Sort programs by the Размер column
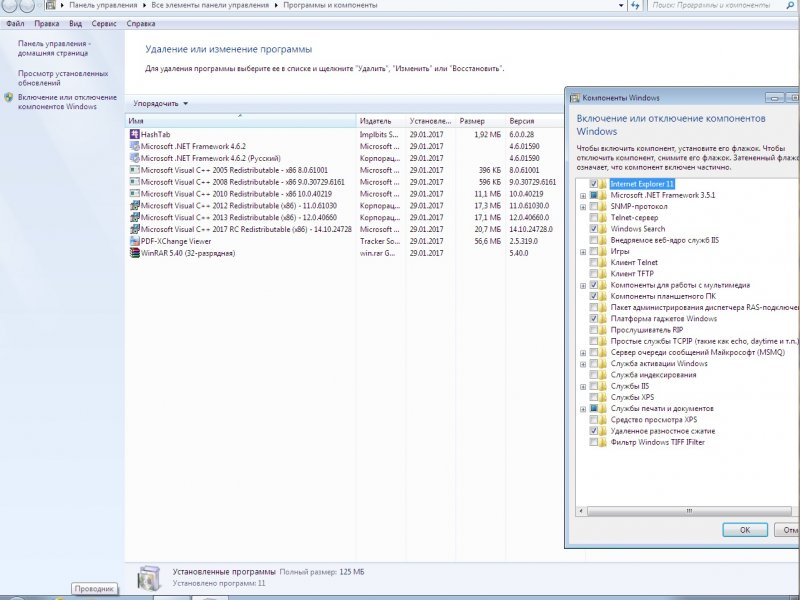The image size is (800, 600). coord(480,121)
